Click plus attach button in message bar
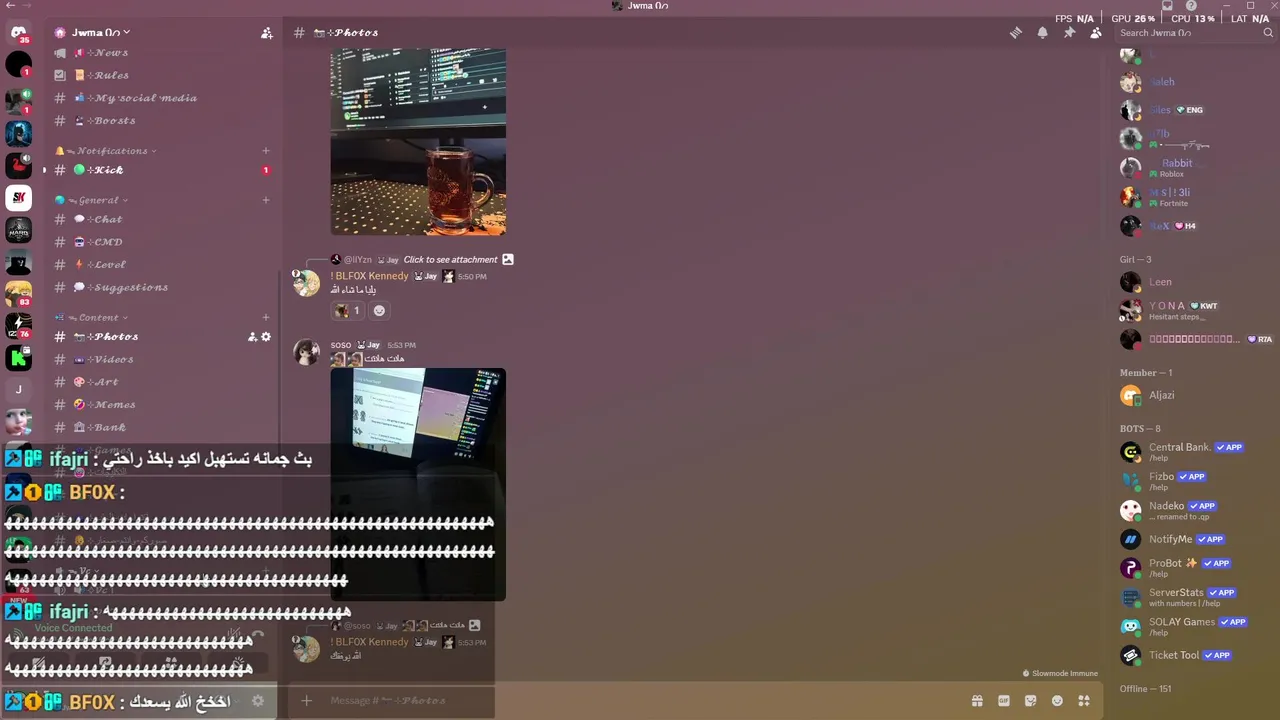The width and height of the screenshot is (1280, 720). (306, 701)
